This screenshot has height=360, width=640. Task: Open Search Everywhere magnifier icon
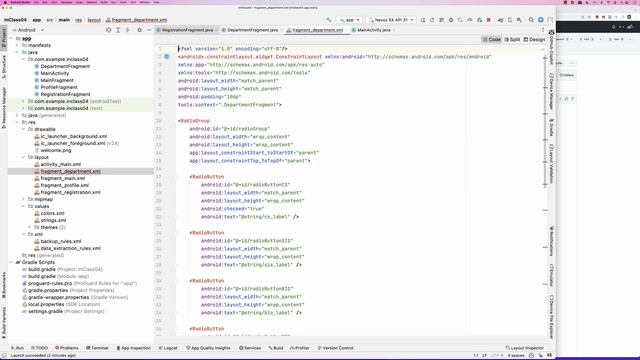tap(531, 20)
